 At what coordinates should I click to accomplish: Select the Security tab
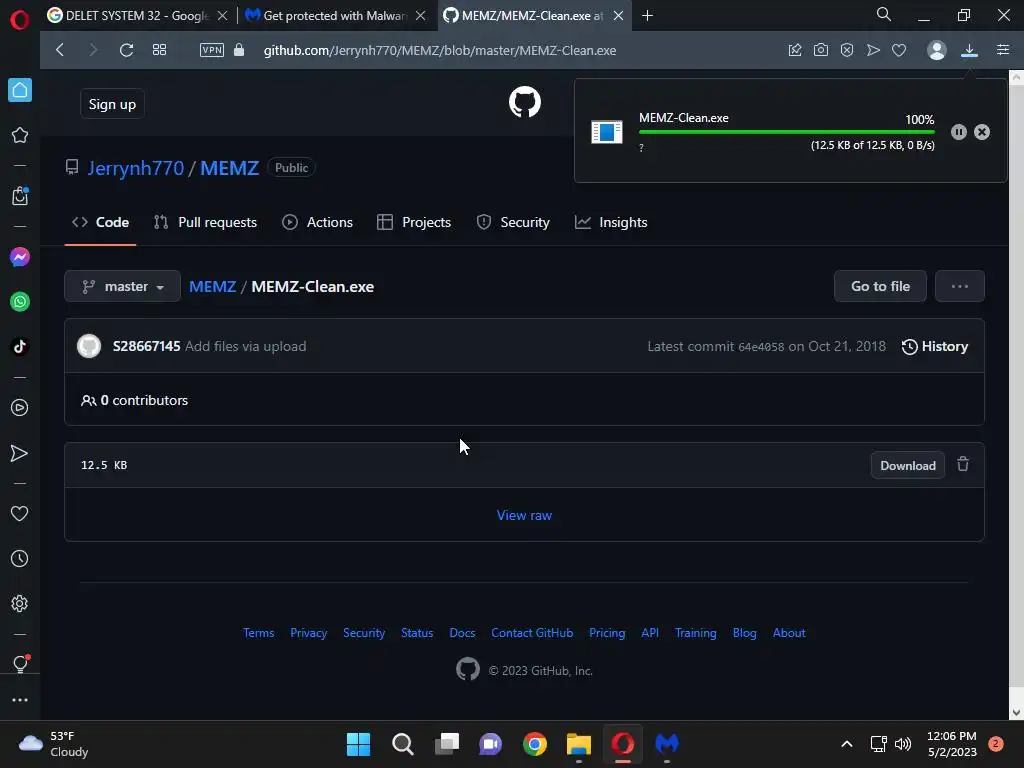pos(513,222)
